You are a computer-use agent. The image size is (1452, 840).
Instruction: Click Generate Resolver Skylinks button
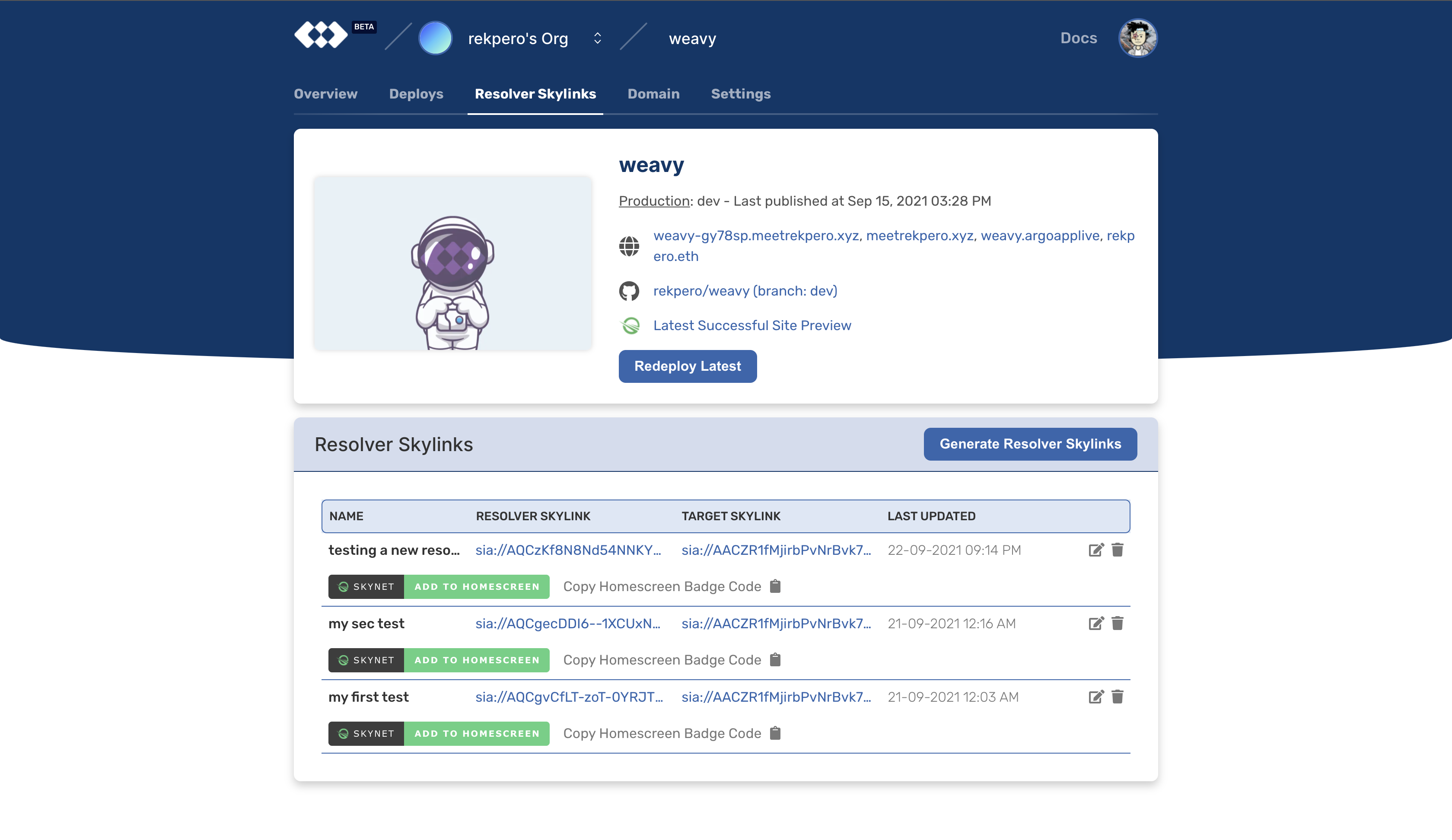click(1030, 444)
